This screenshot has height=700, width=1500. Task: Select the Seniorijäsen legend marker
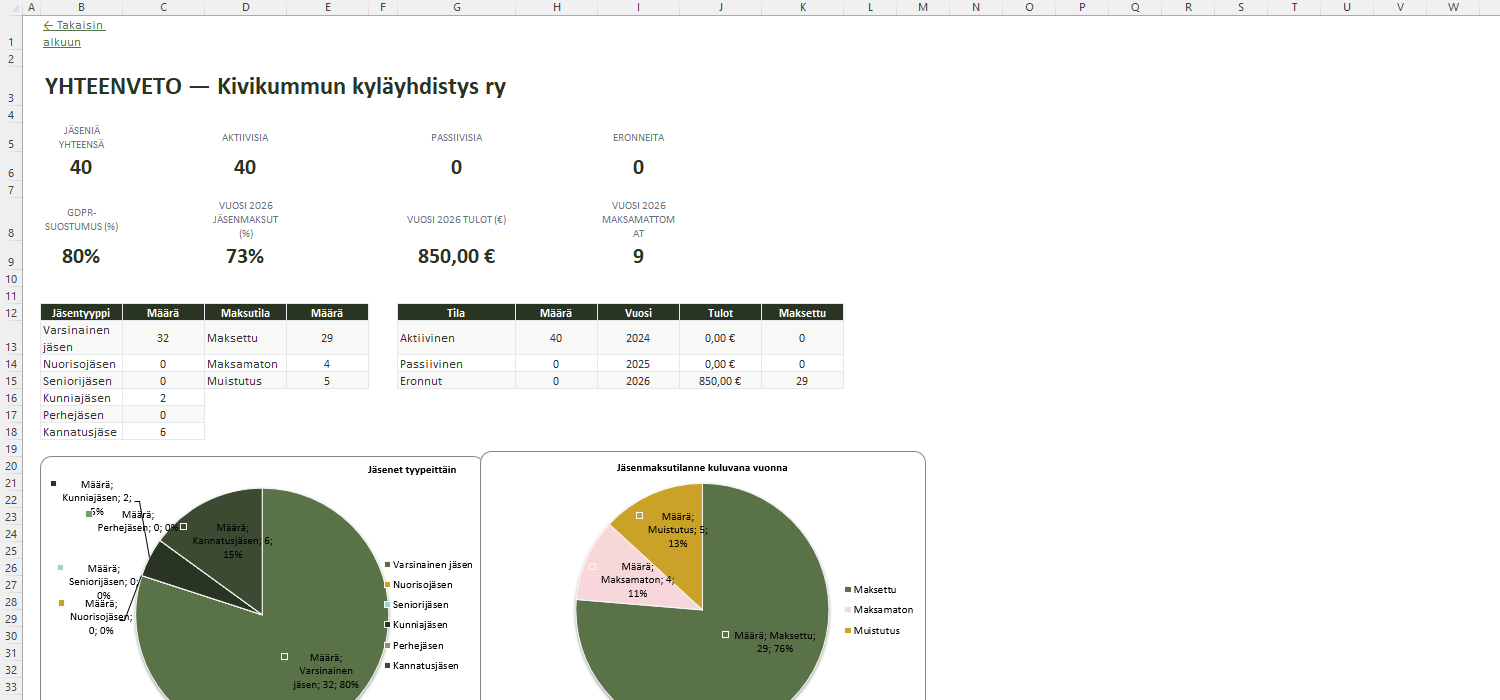click(388, 605)
